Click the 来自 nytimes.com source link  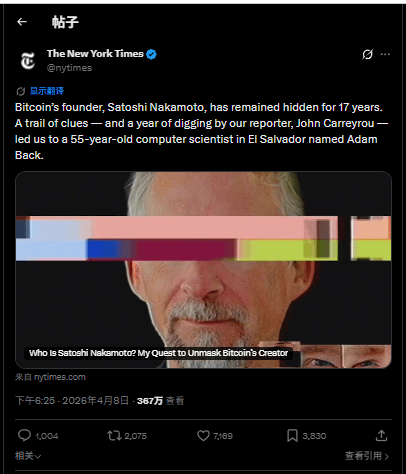tap(50, 377)
